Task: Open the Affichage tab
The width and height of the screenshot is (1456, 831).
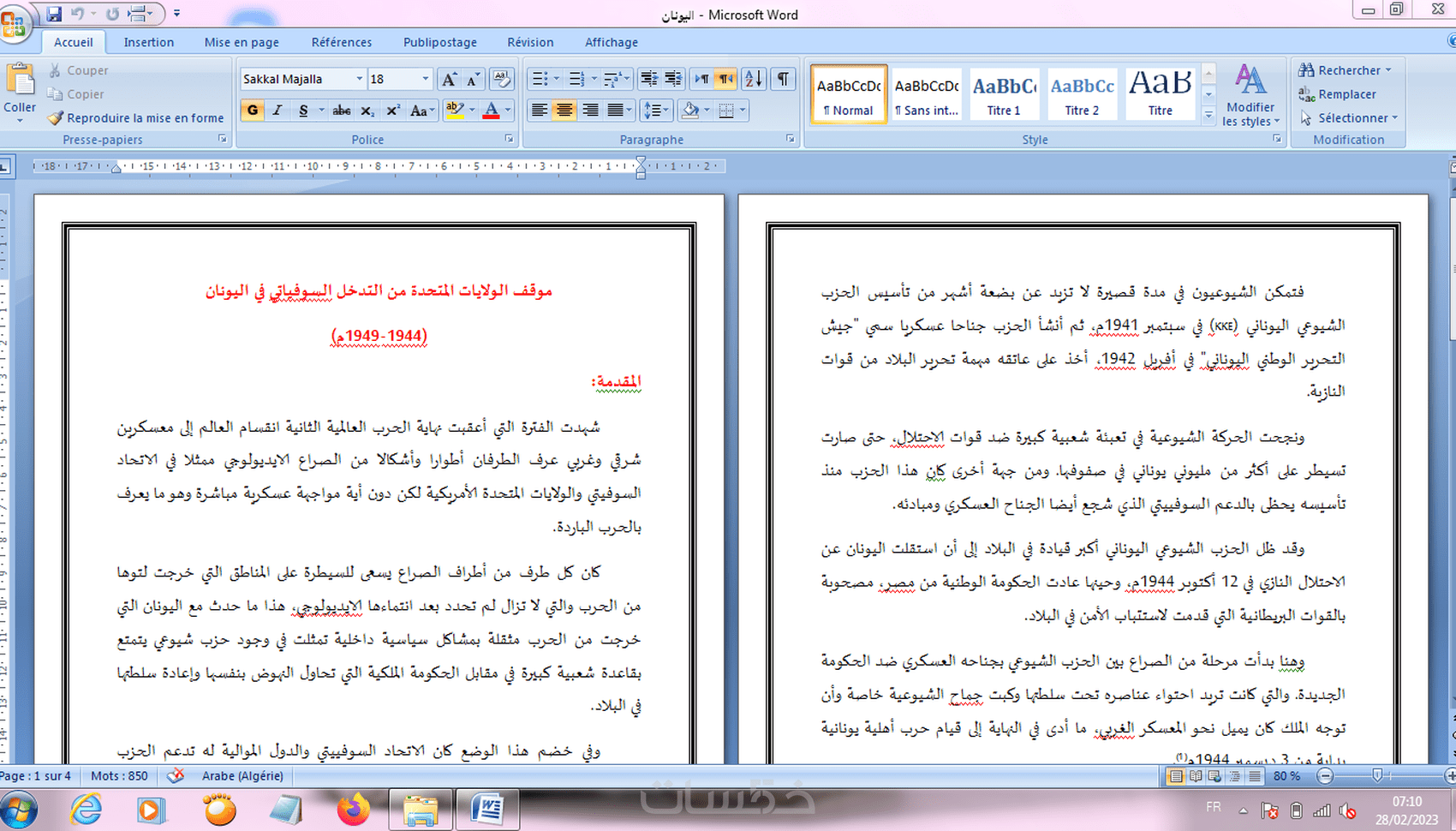Action: pyautogui.click(x=612, y=42)
